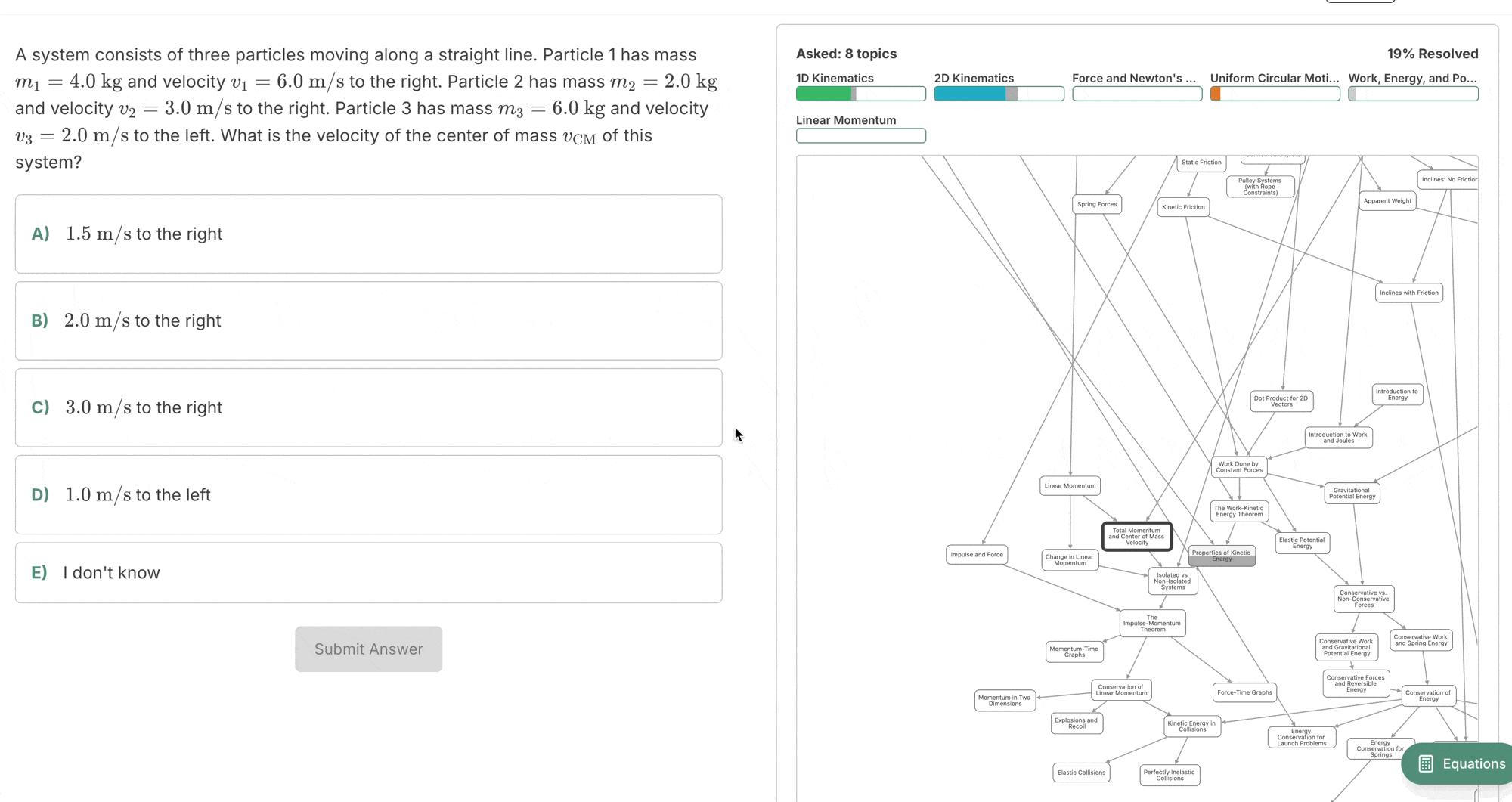Click the Elastic Collisions node
Viewport: 1512px width, 802px height.
click(1081, 772)
